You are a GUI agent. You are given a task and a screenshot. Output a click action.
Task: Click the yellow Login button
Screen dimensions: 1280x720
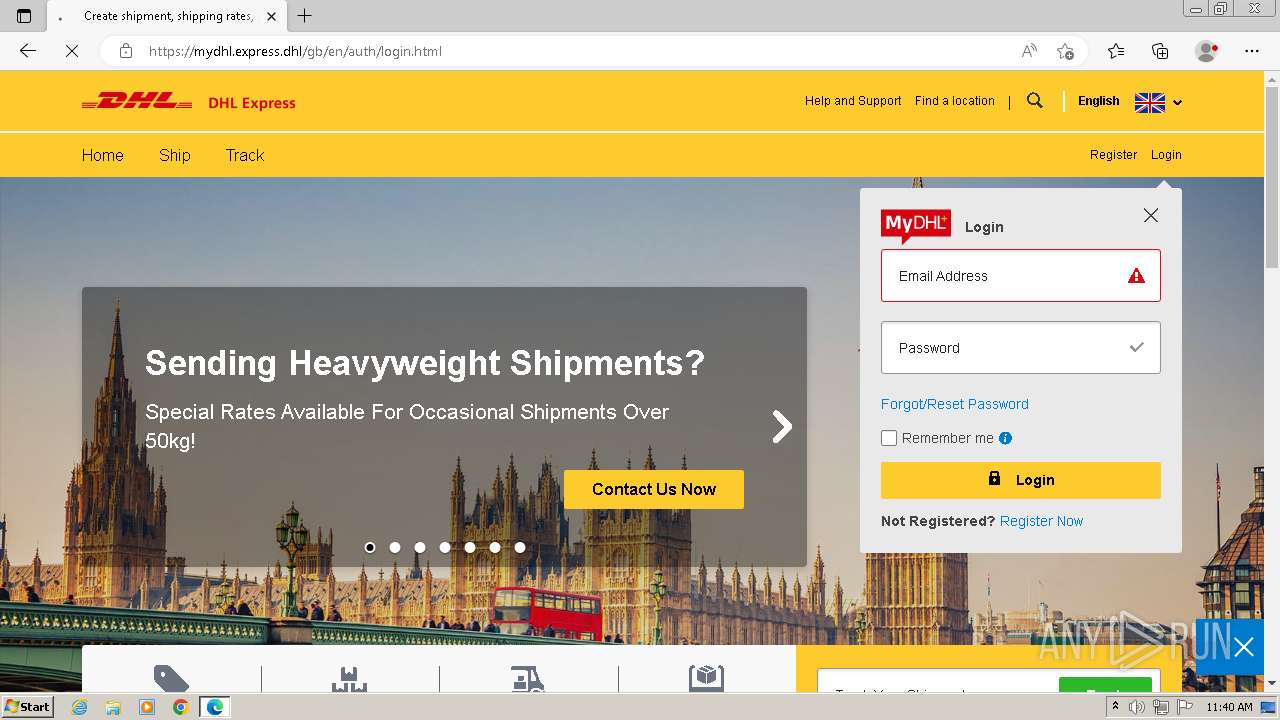click(x=1021, y=480)
